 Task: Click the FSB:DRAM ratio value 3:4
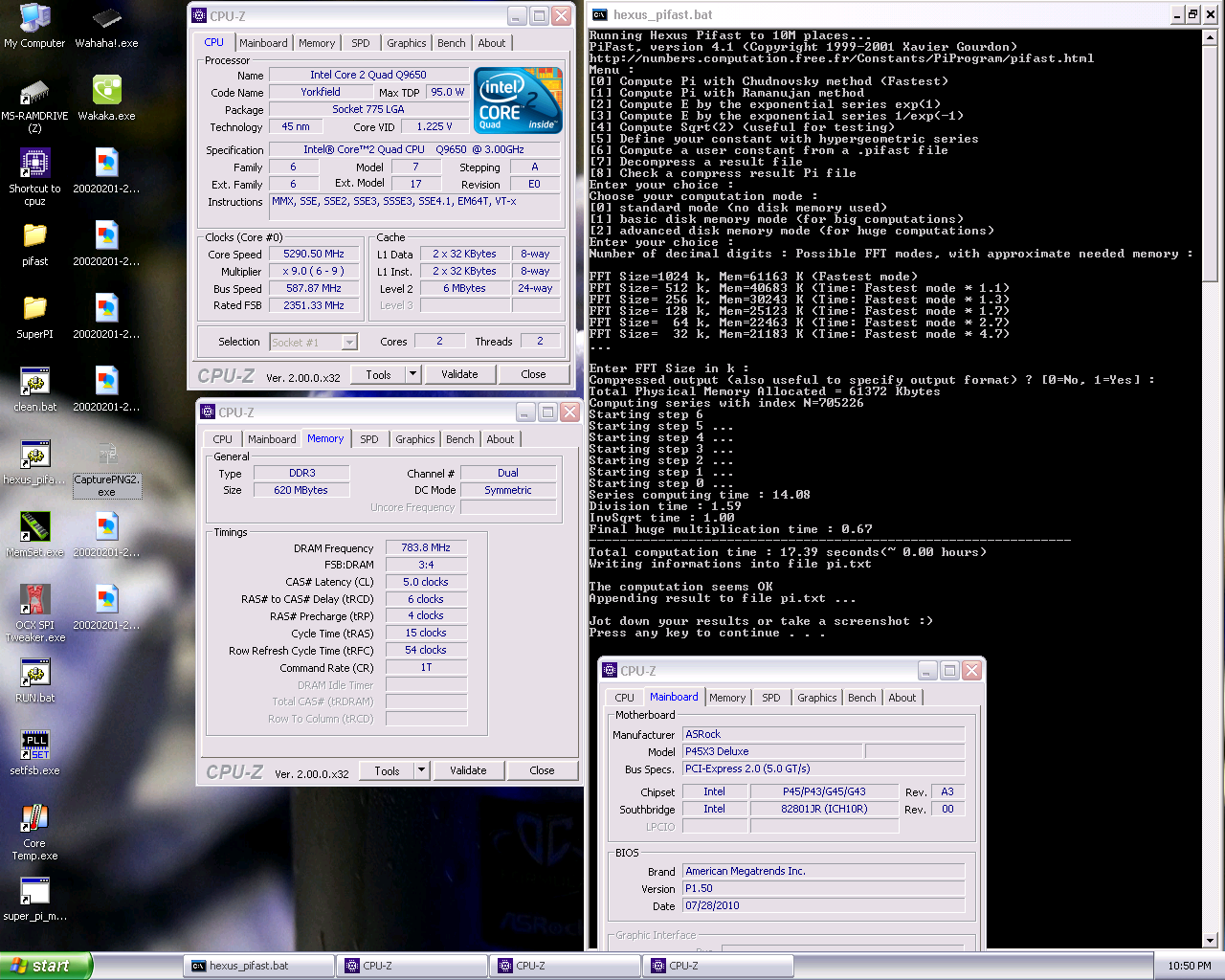click(426, 565)
